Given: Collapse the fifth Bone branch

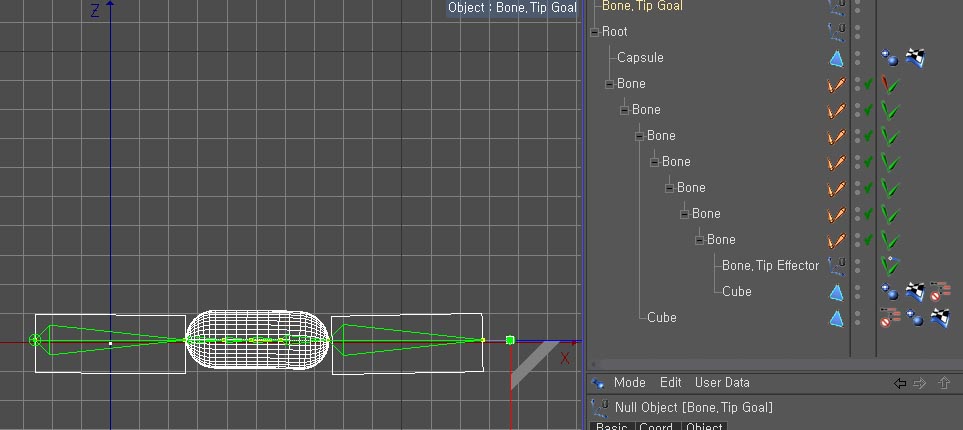Looking at the screenshot, I should pos(669,188).
